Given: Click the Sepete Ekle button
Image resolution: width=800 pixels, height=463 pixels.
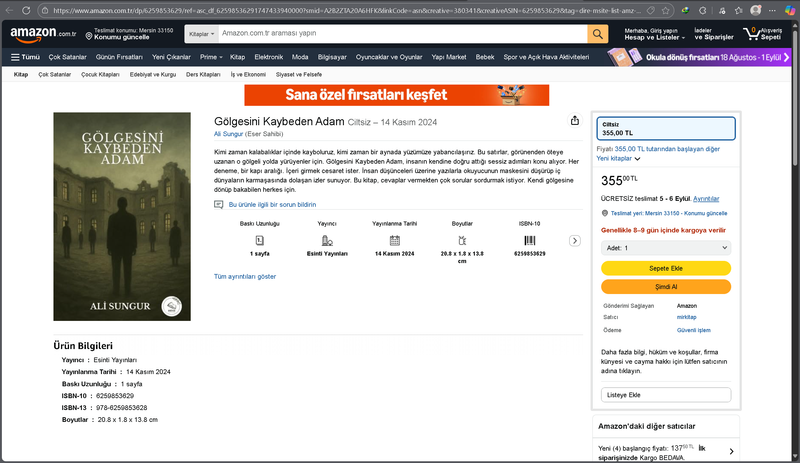Looking at the screenshot, I should [666, 268].
